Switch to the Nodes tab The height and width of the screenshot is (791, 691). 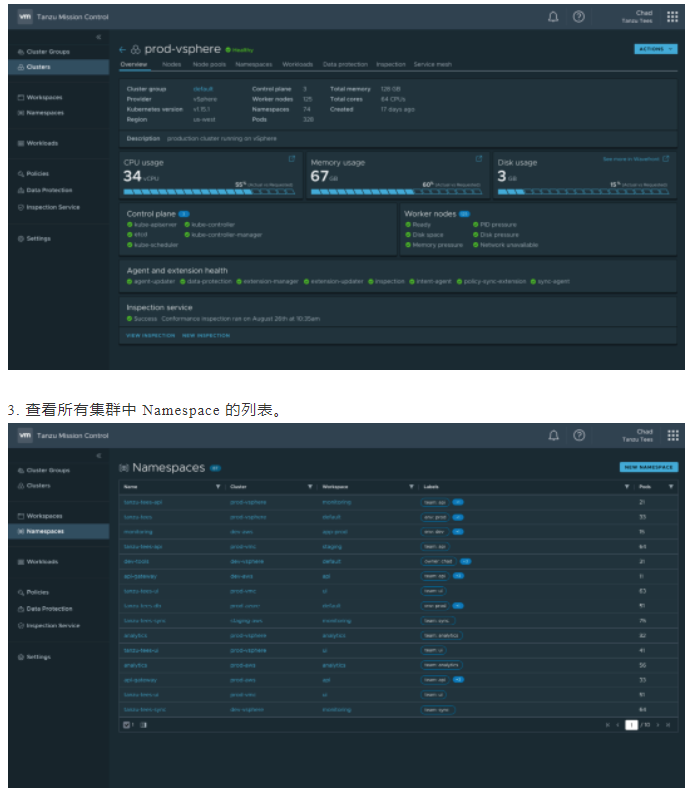pos(171,65)
